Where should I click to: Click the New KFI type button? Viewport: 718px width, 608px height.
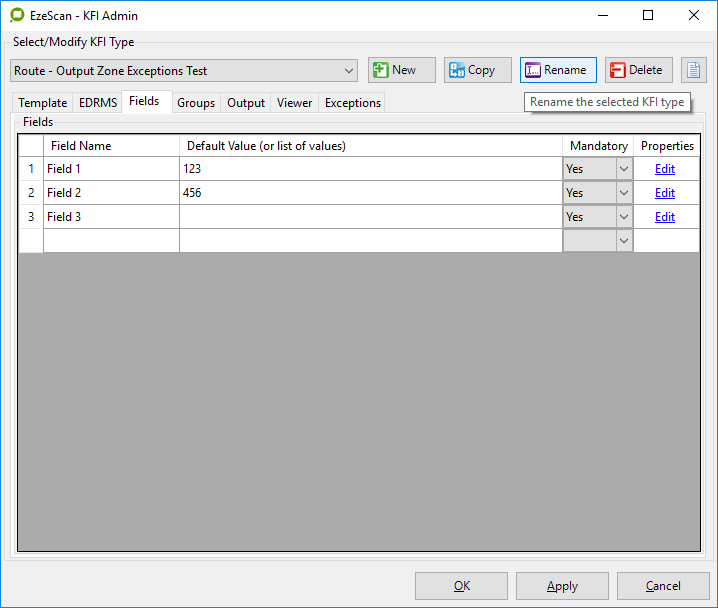point(402,70)
